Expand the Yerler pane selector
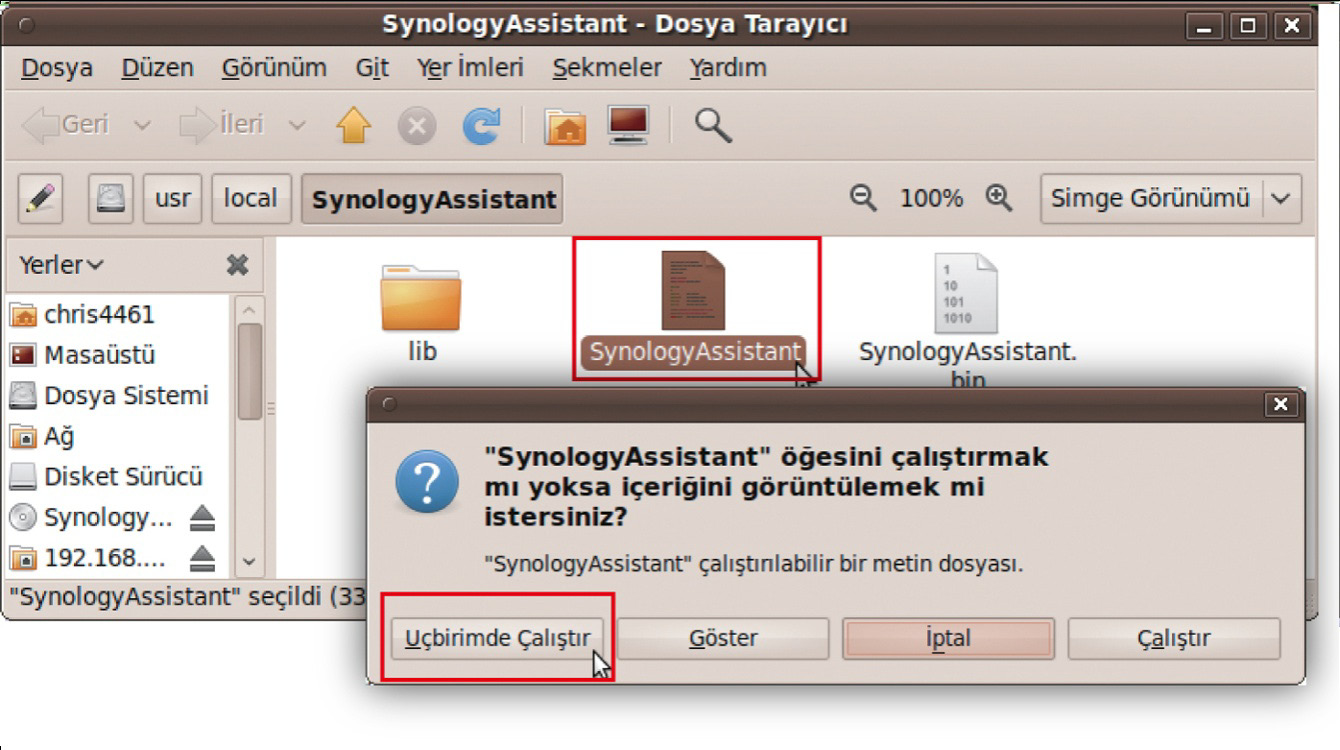1340x750 pixels. [x=61, y=265]
